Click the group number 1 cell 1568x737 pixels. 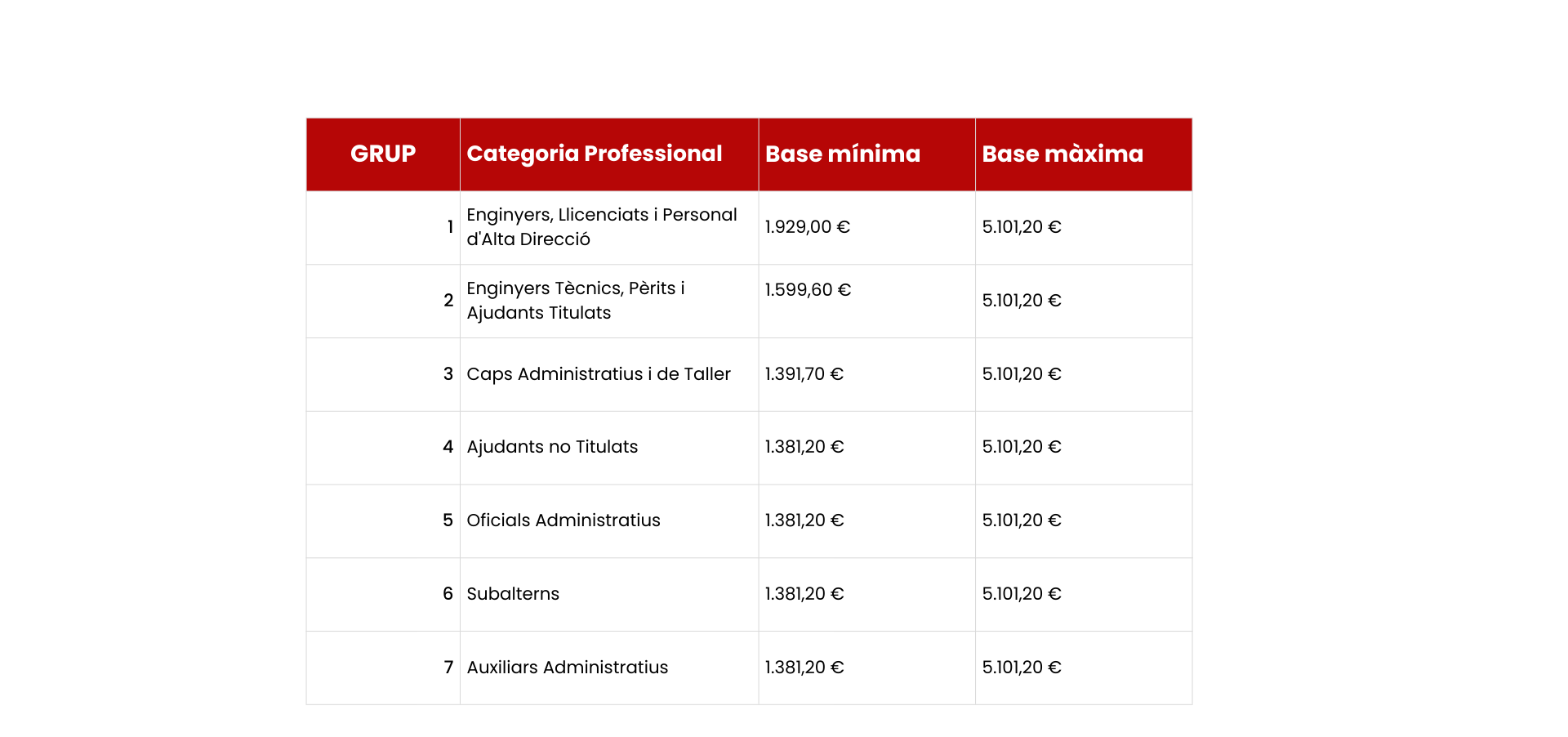click(449, 227)
